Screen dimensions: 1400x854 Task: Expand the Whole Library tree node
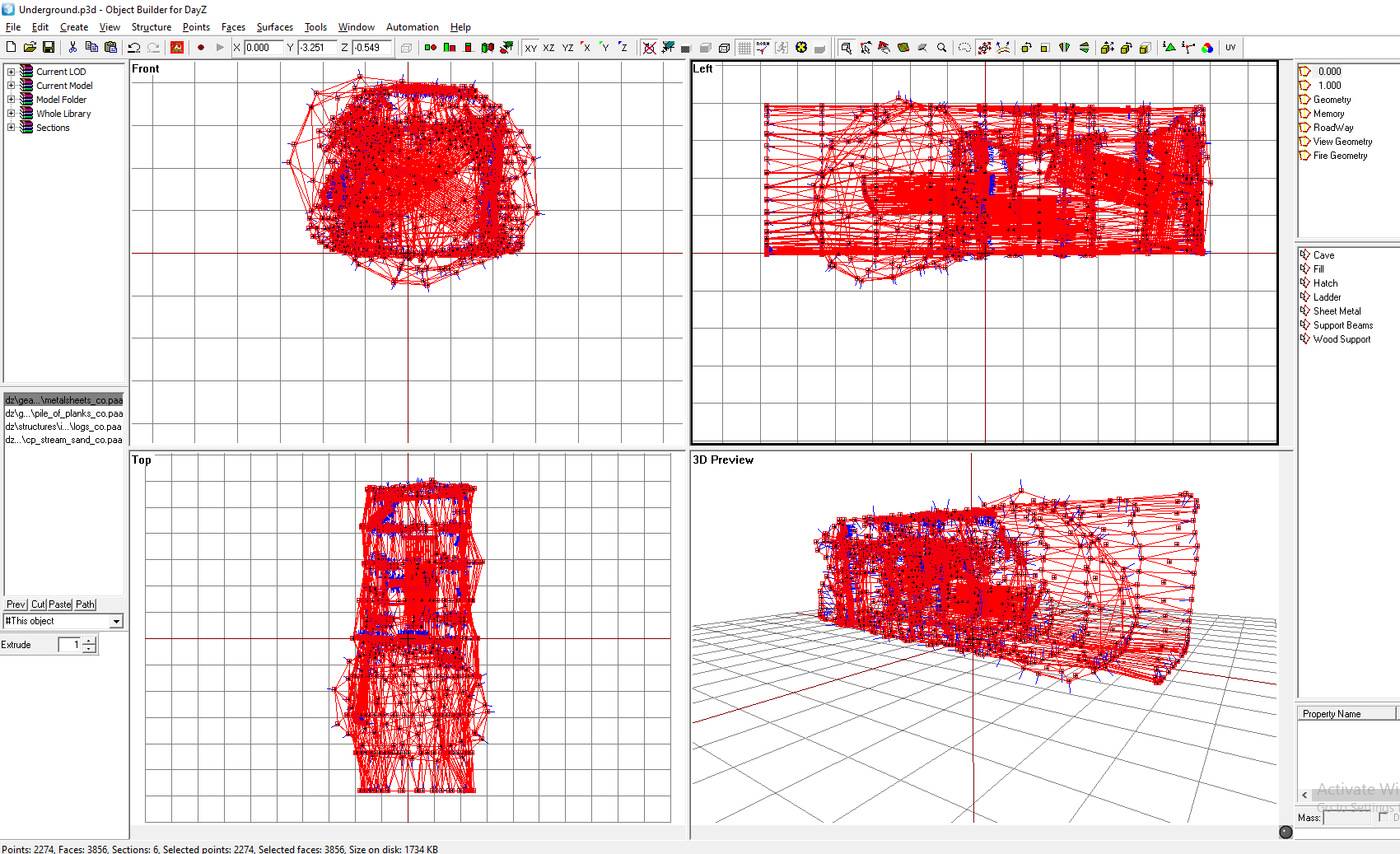(11, 113)
